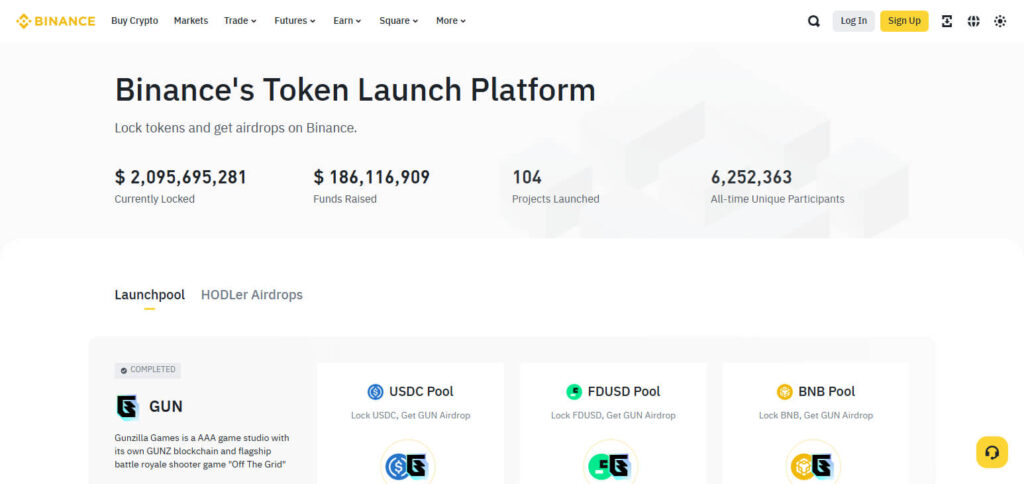Open the USDC Pool title
Screen dimensions: 1024x484
[x=421, y=392]
